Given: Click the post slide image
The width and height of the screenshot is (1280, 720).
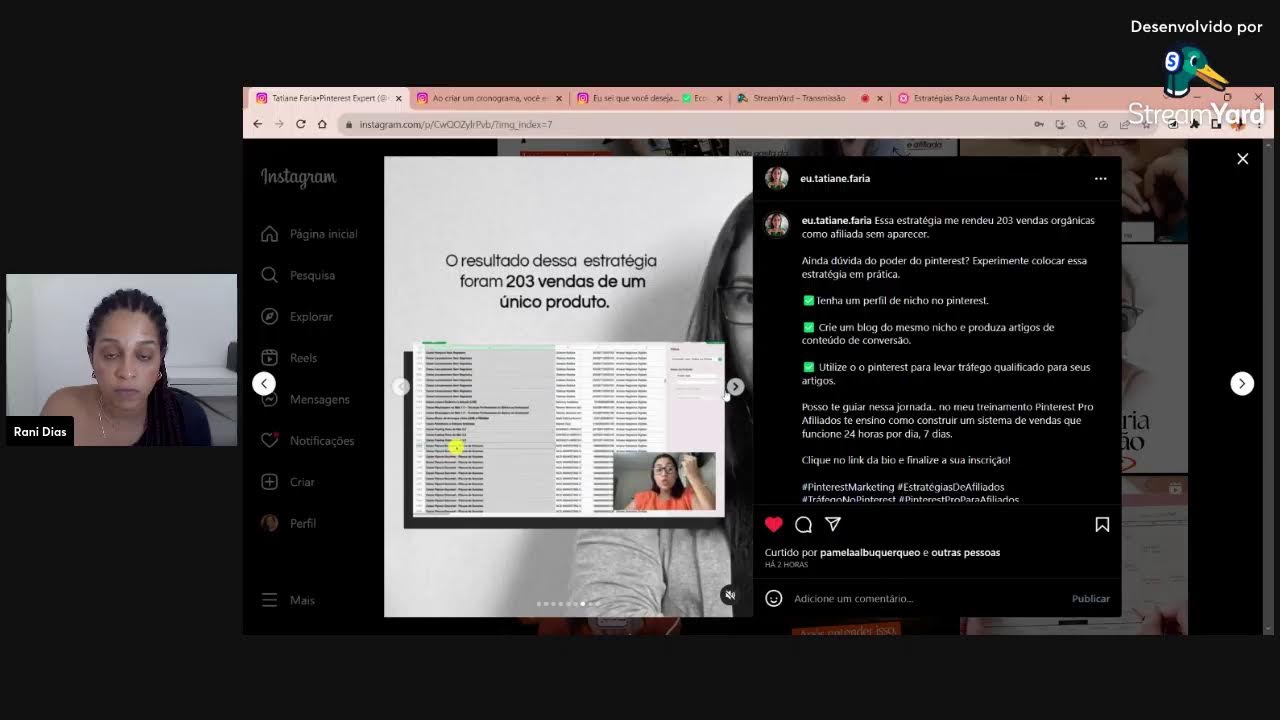Looking at the screenshot, I should tap(568, 386).
